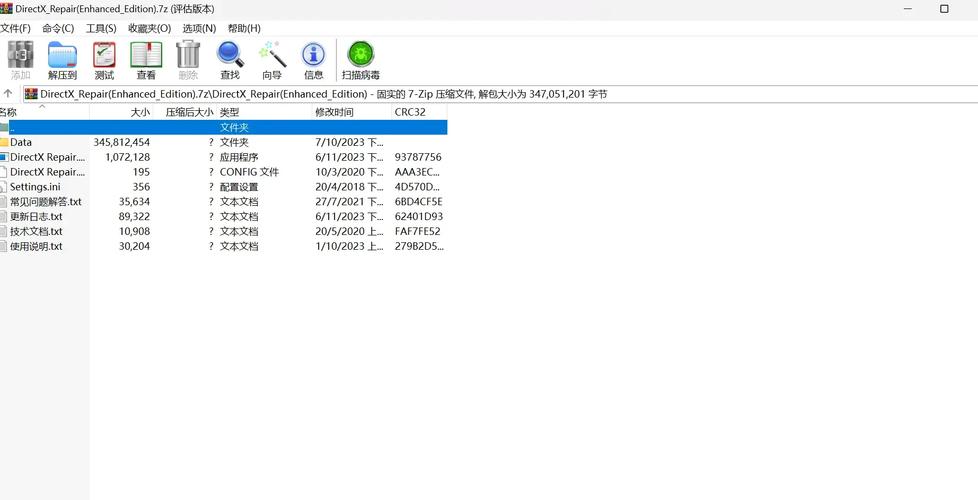The image size is (978, 500).
Task: Select the parent folder ".." row
Action: pos(223,127)
